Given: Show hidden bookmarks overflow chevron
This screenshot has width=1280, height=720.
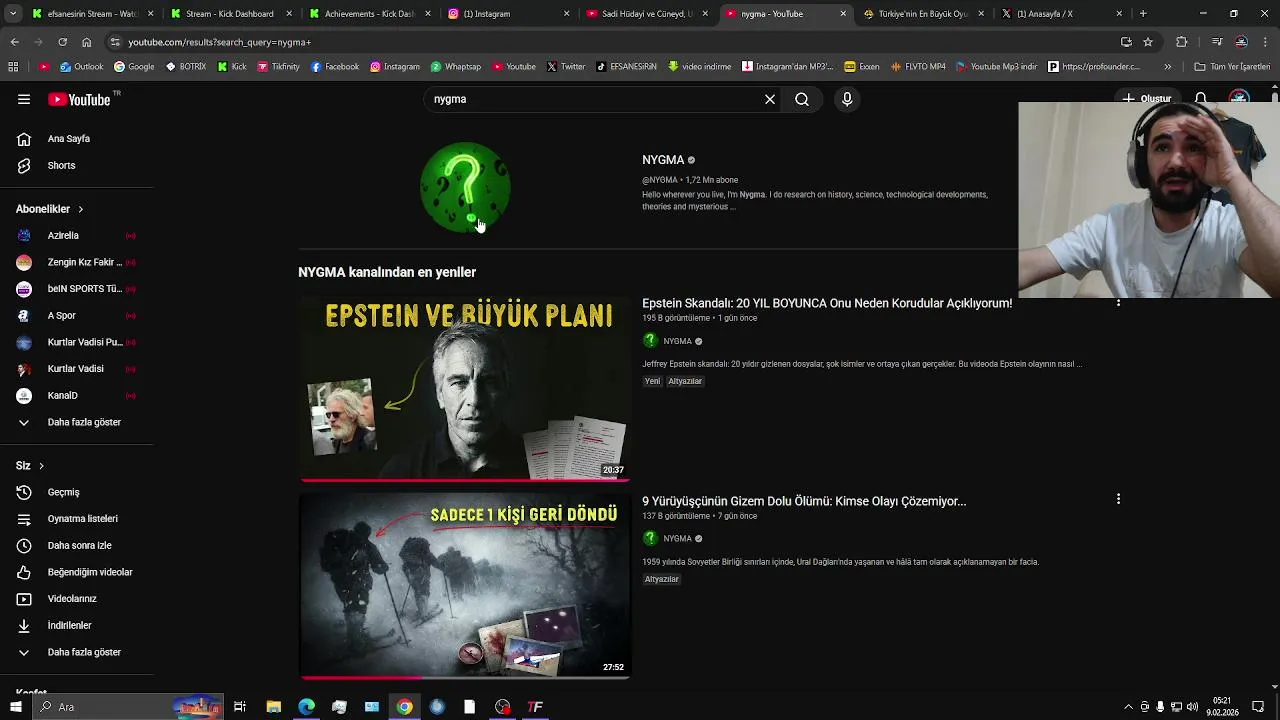Looking at the screenshot, I should [1167, 67].
